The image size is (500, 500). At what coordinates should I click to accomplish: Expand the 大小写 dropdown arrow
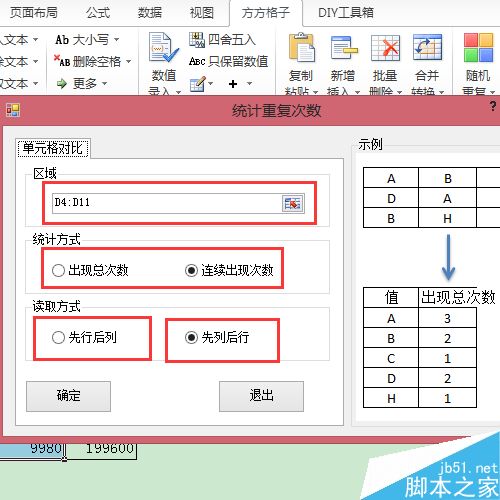point(116,40)
